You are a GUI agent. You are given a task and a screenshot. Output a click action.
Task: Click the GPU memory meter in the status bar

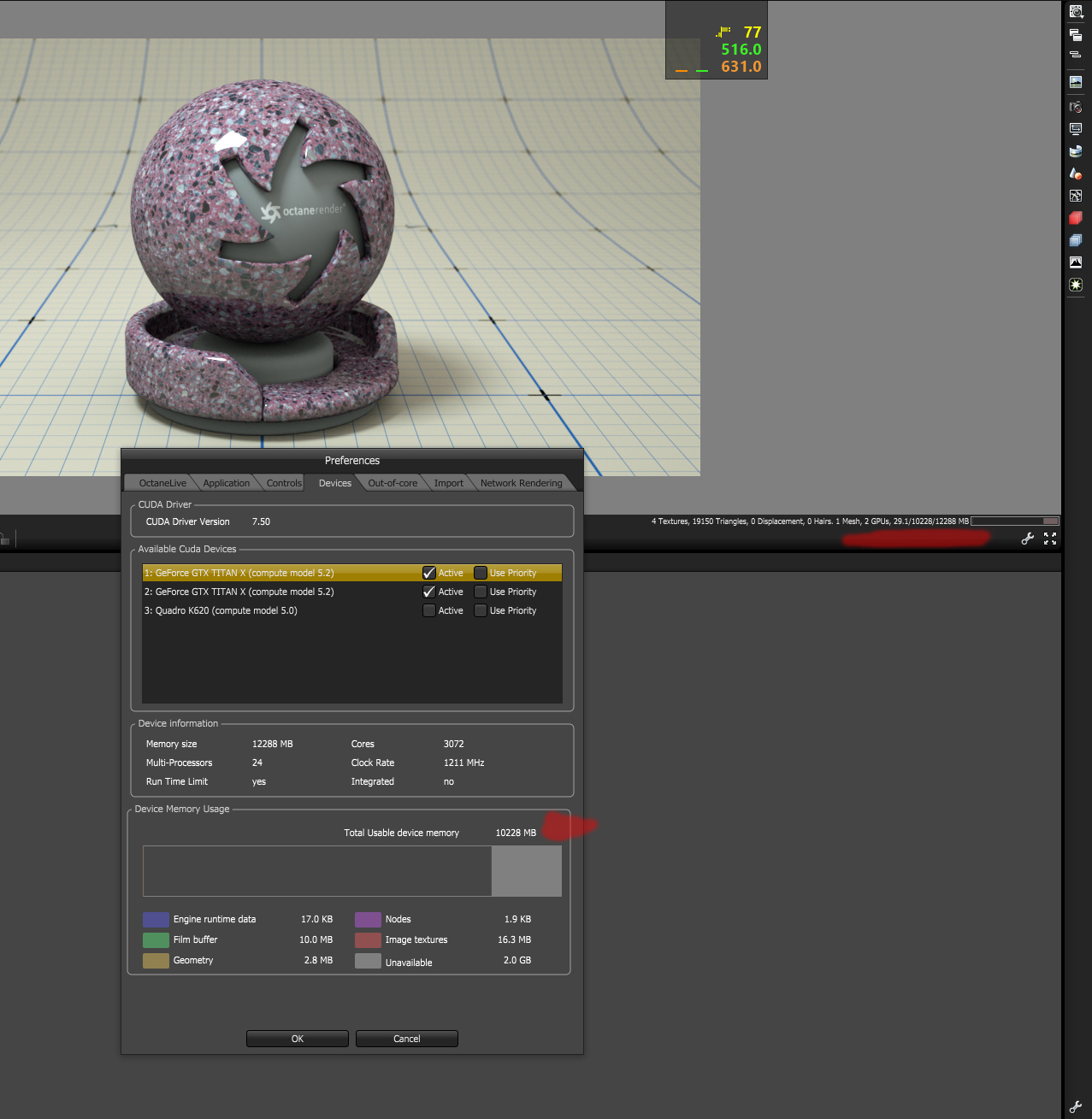[1015, 521]
